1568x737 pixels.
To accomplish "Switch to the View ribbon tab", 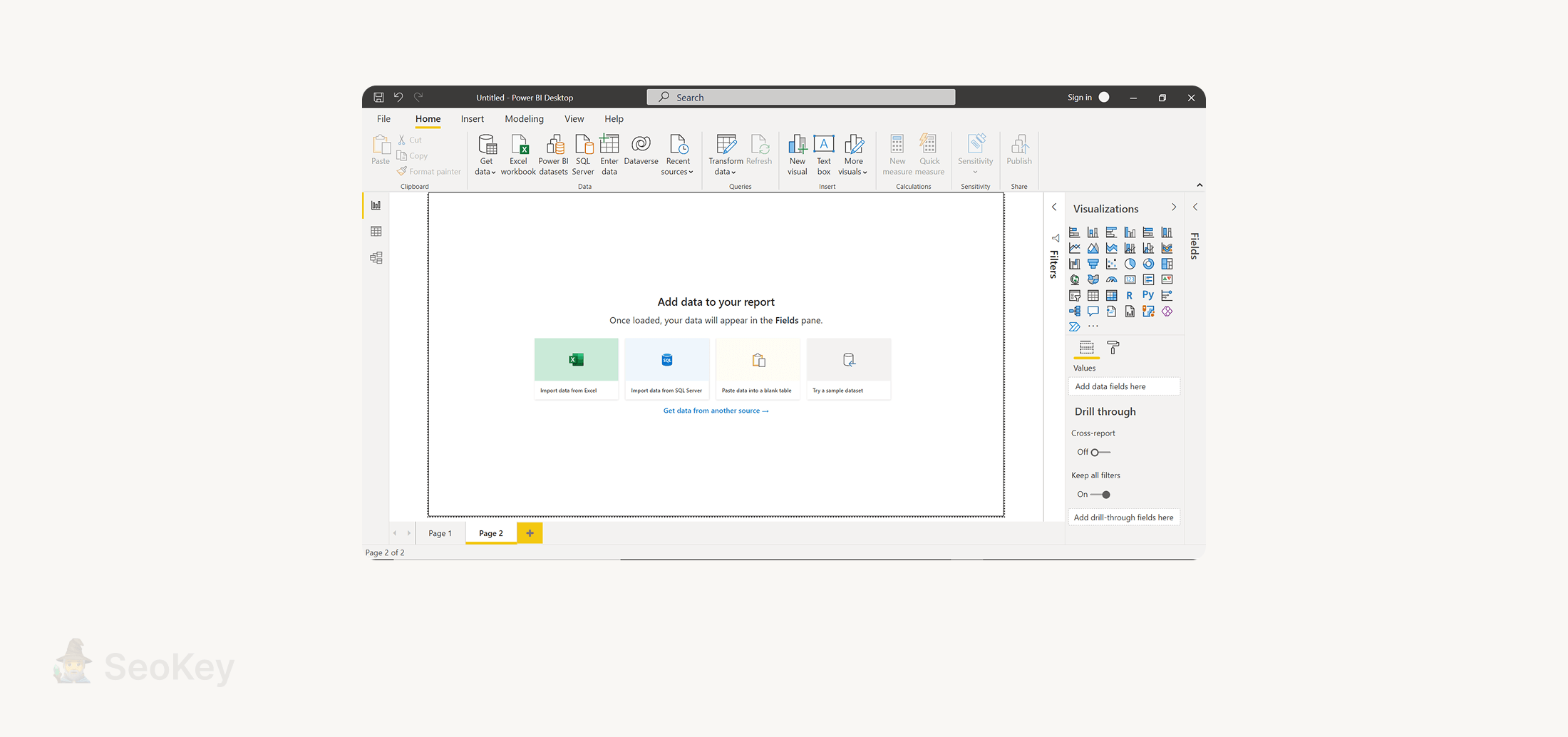I will click(574, 119).
